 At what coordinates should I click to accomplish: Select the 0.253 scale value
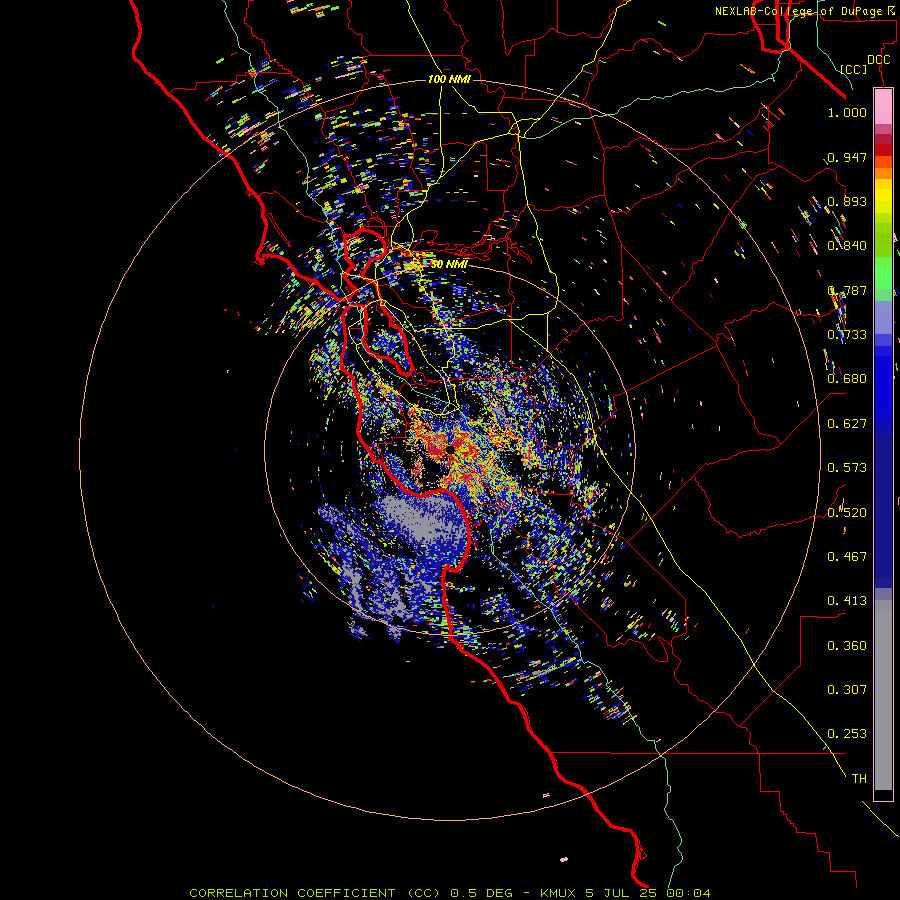point(847,734)
